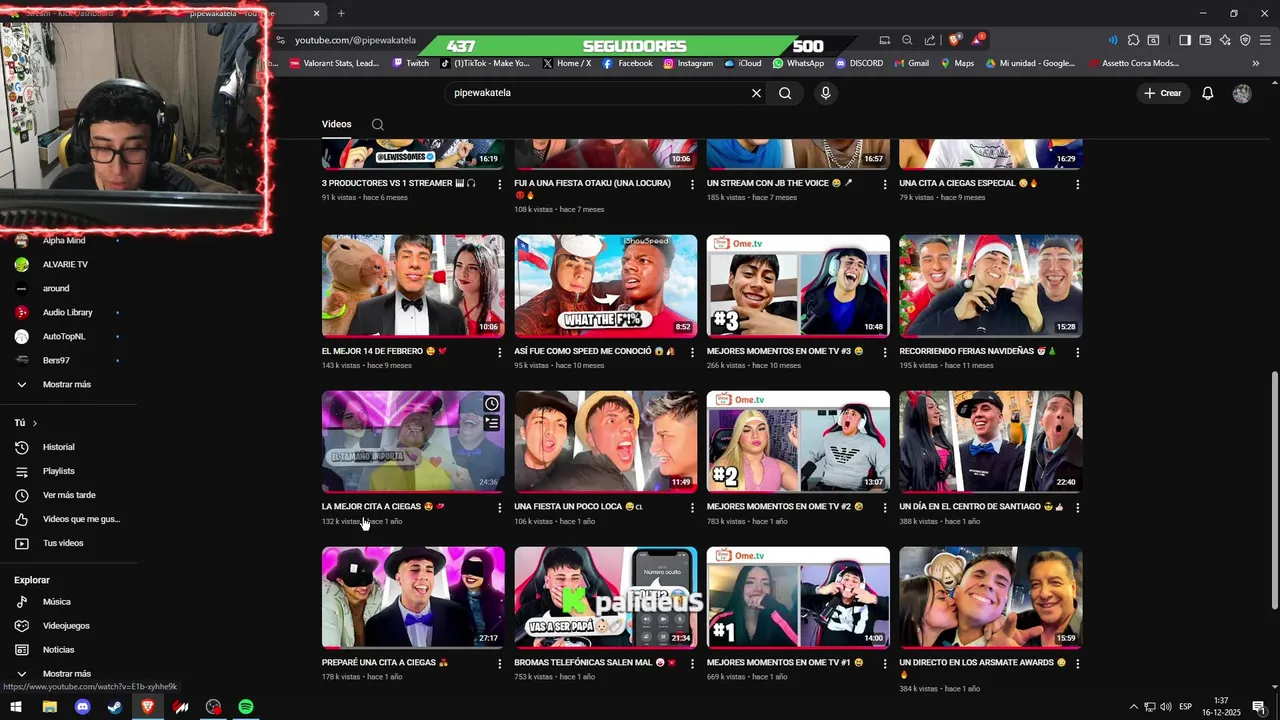The image size is (1280, 720).
Task: Show more bookmarks with the double chevron
Action: (x=1256, y=63)
